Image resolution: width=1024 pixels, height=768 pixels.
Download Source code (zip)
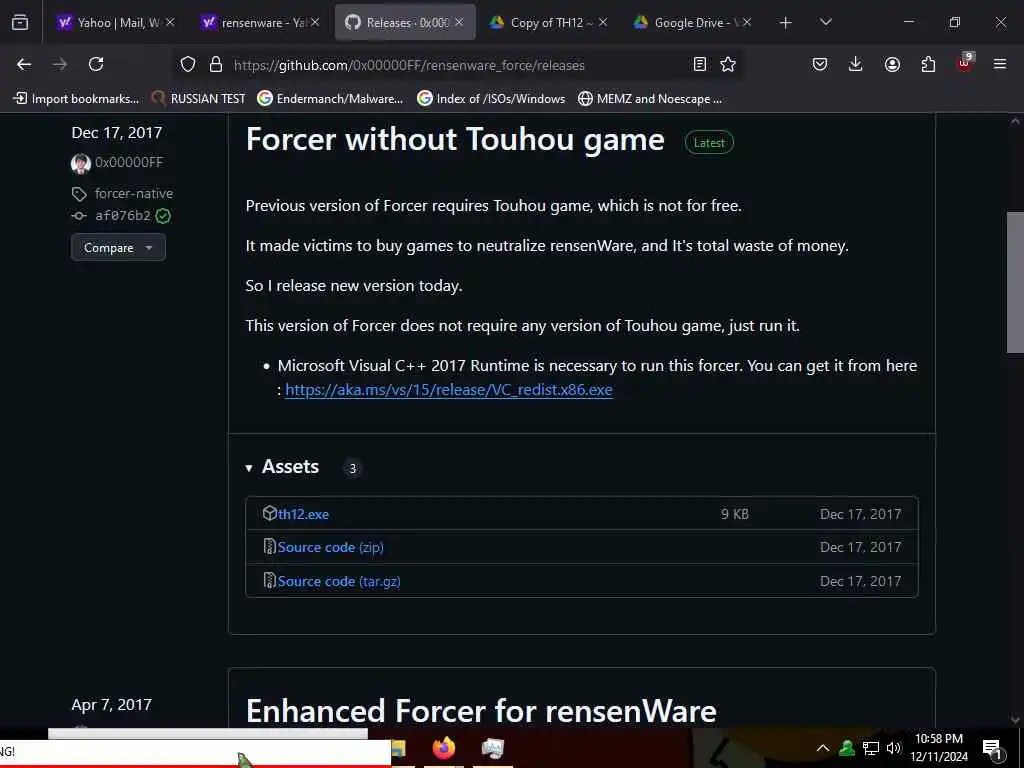tap(330, 547)
